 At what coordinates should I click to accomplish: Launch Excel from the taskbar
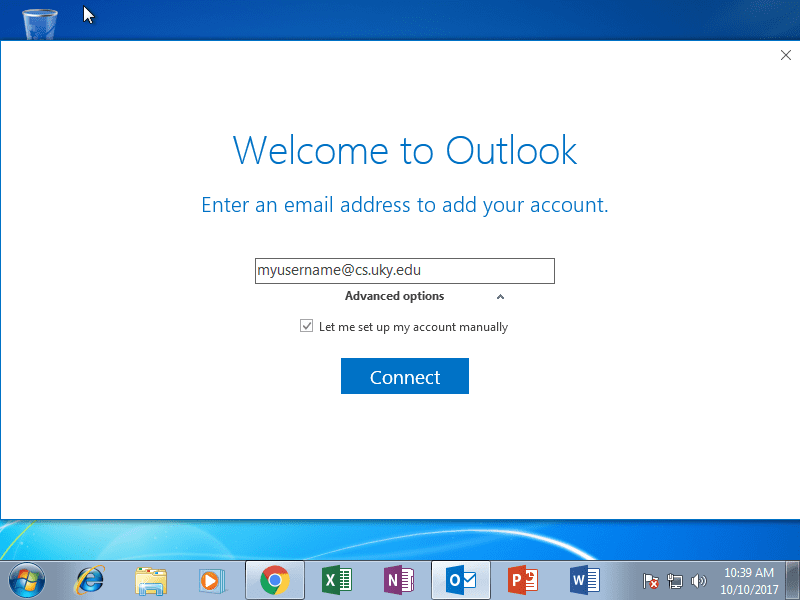[337, 580]
